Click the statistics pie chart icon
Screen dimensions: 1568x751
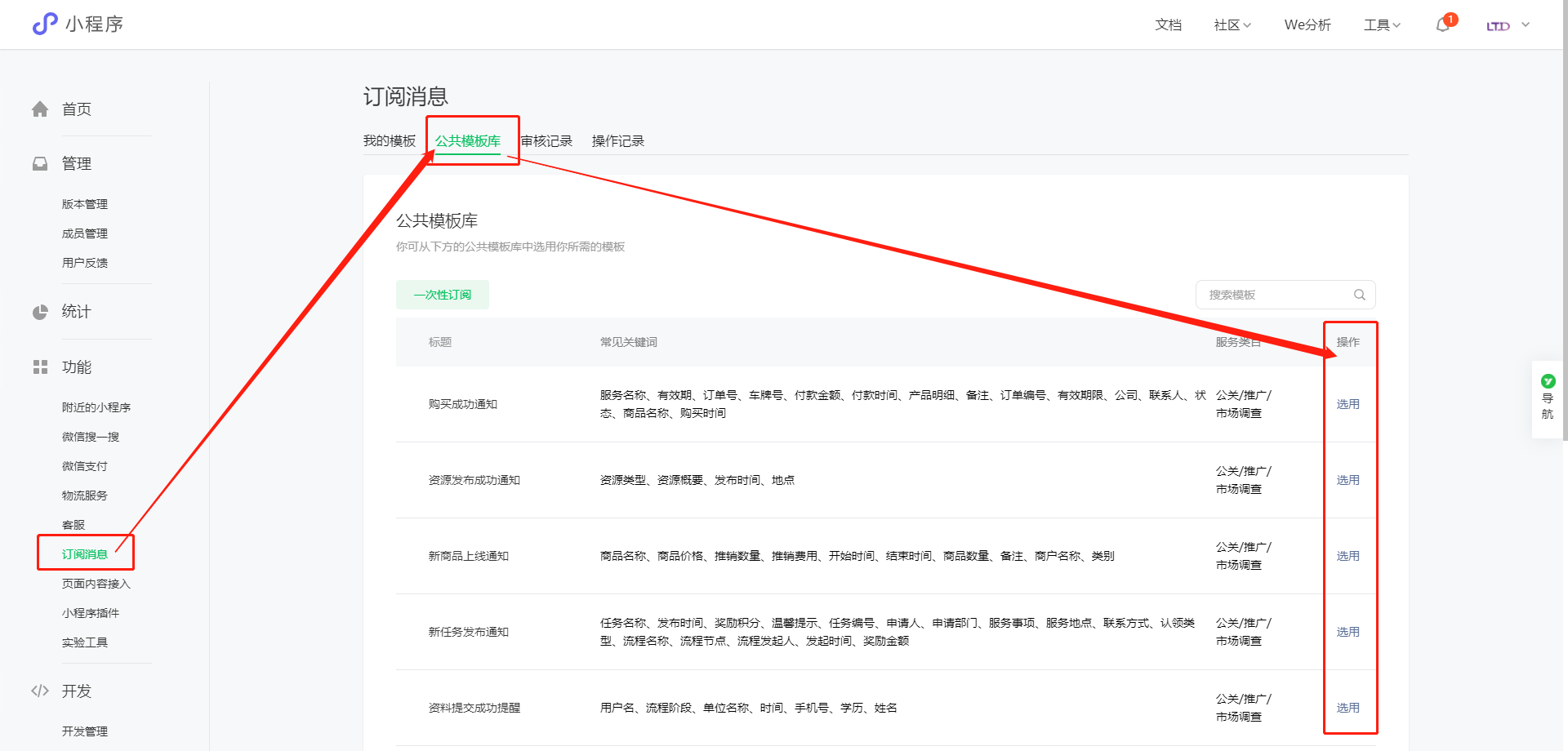(40, 312)
